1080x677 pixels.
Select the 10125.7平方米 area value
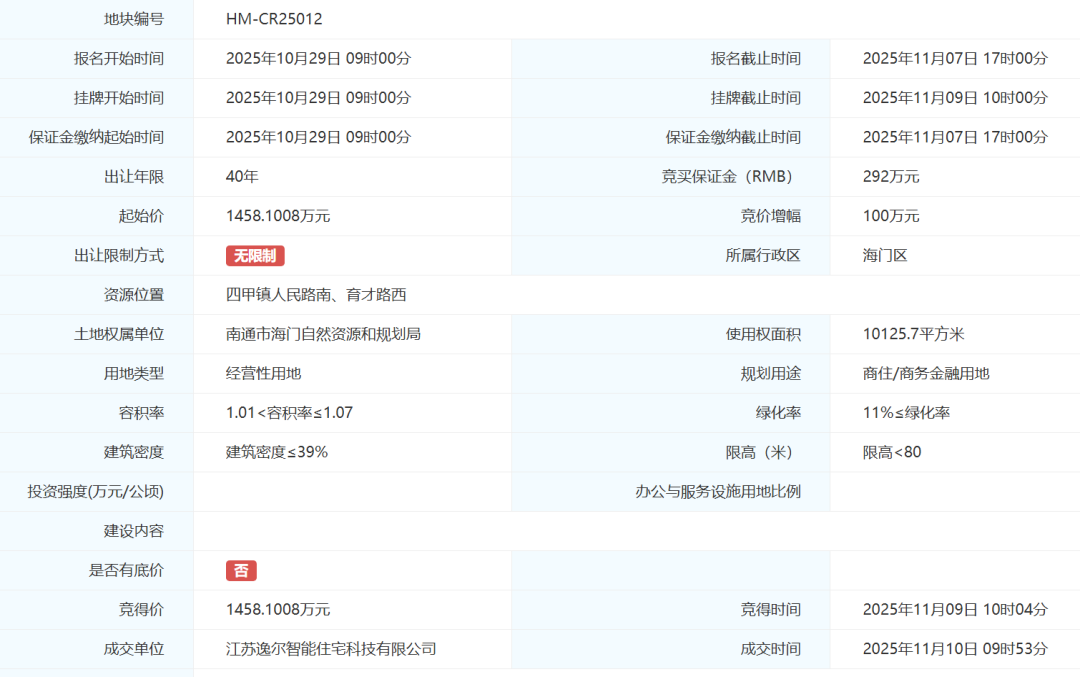(x=913, y=334)
